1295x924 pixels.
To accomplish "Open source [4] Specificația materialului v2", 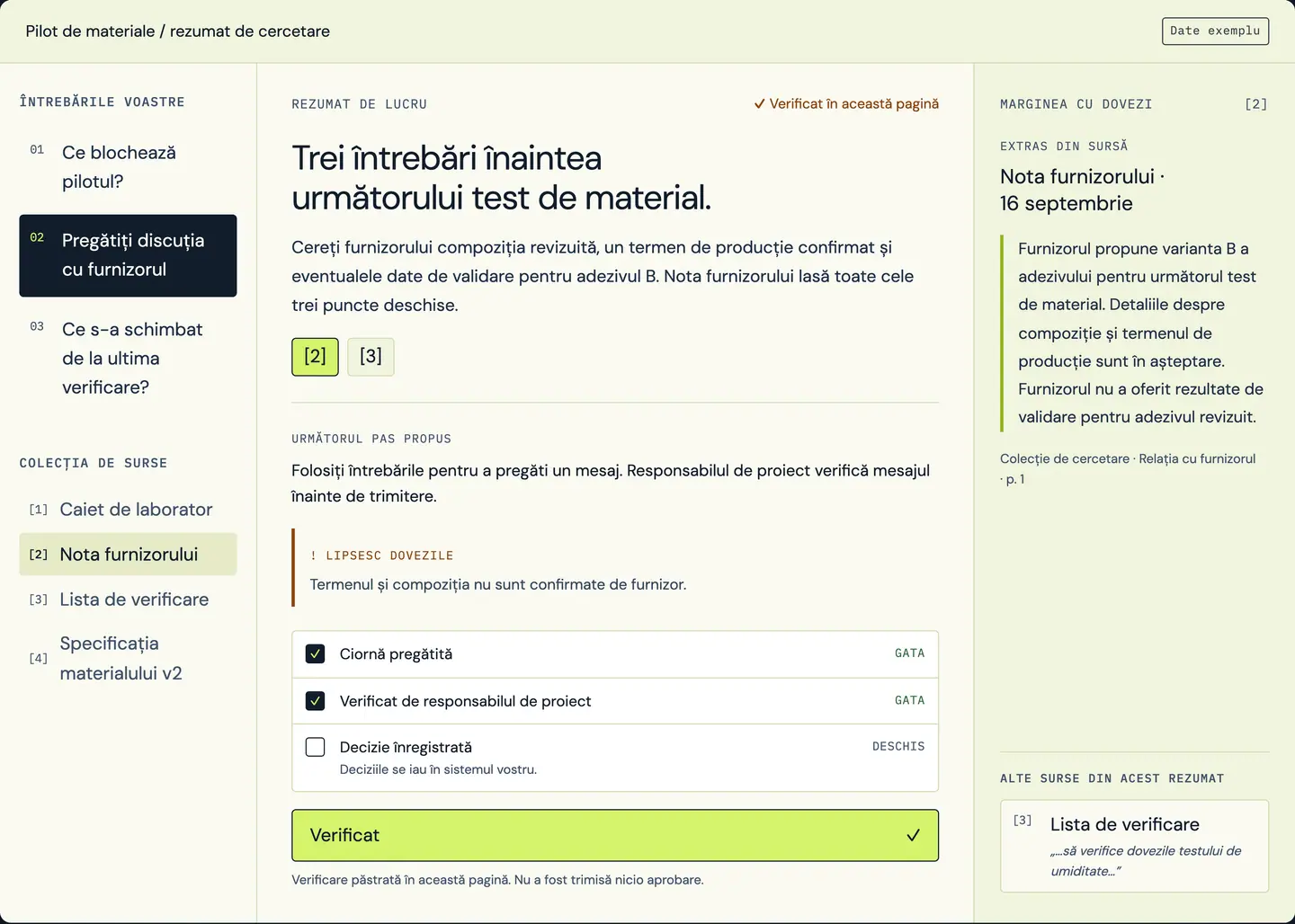I will 128,658.
